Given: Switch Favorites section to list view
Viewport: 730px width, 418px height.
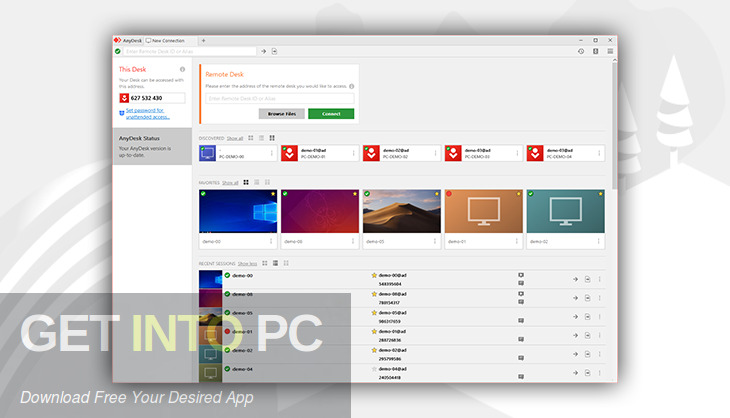Looking at the screenshot, I should 257,182.
